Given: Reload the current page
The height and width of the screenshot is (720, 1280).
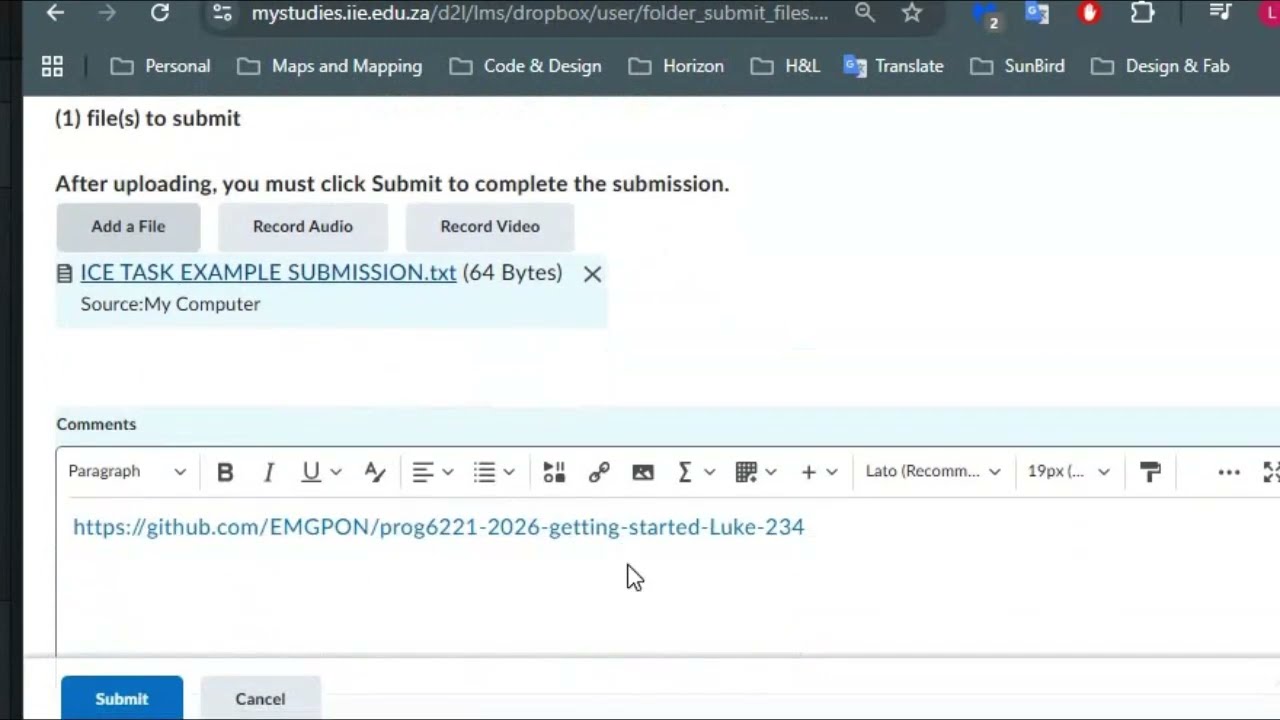Looking at the screenshot, I should pos(160,13).
